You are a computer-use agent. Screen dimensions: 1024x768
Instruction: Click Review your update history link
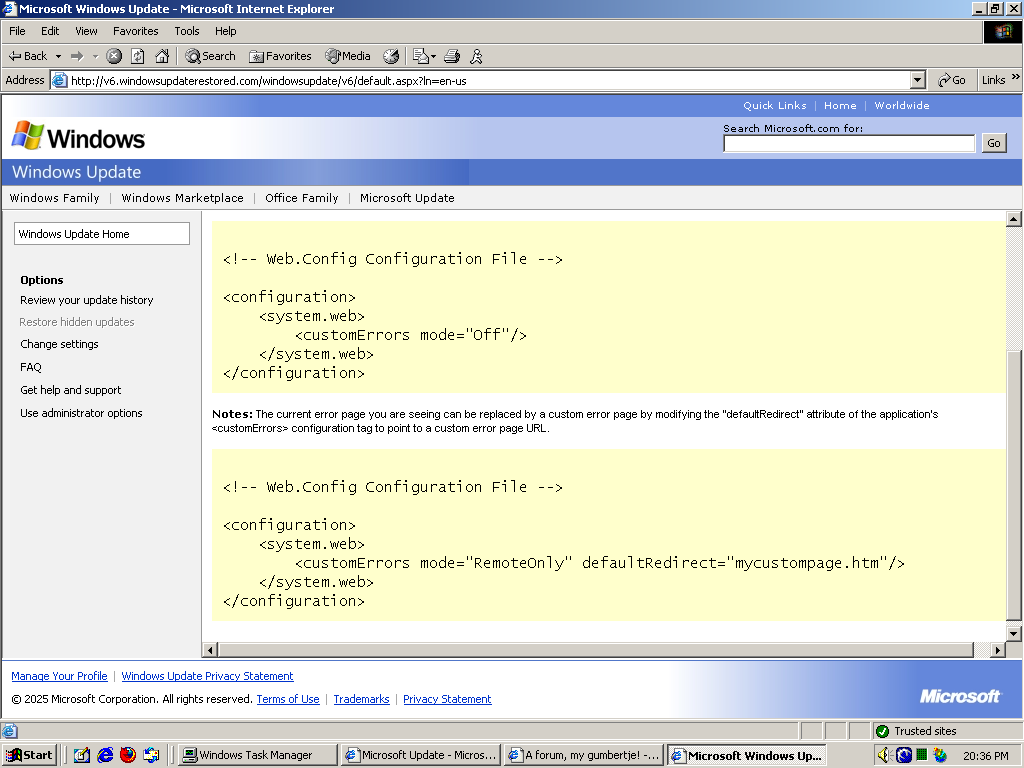click(x=87, y=300)
